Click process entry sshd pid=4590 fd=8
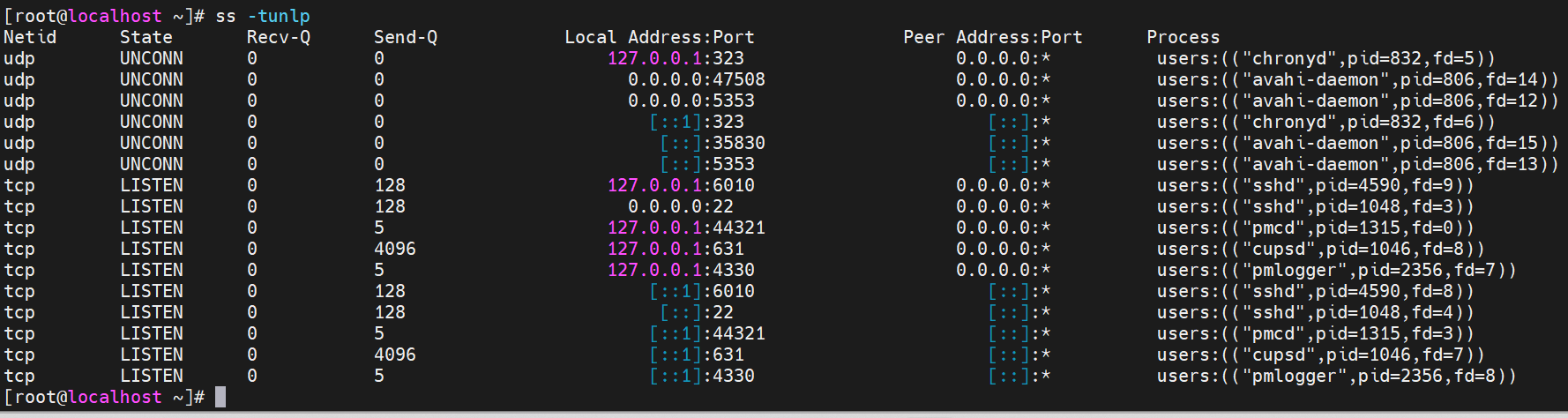The height and width of the screenshot is (418, 1568). [x=1316, y=291]
